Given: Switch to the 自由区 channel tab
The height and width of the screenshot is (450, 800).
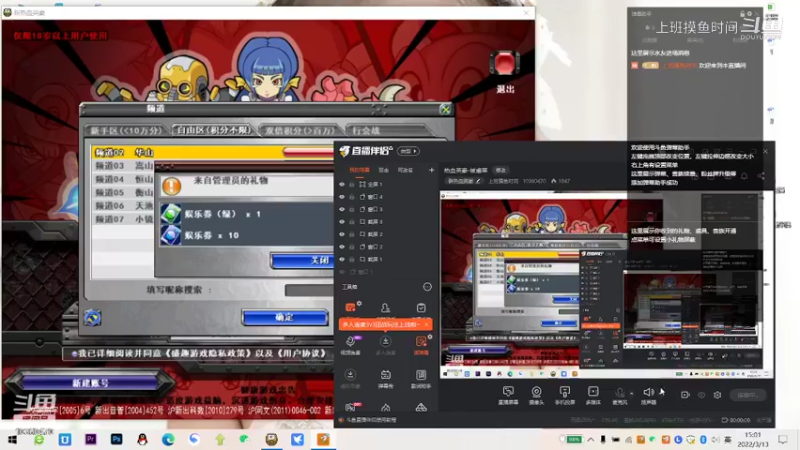Looking at the screenshot, I should tap(214, 130).
